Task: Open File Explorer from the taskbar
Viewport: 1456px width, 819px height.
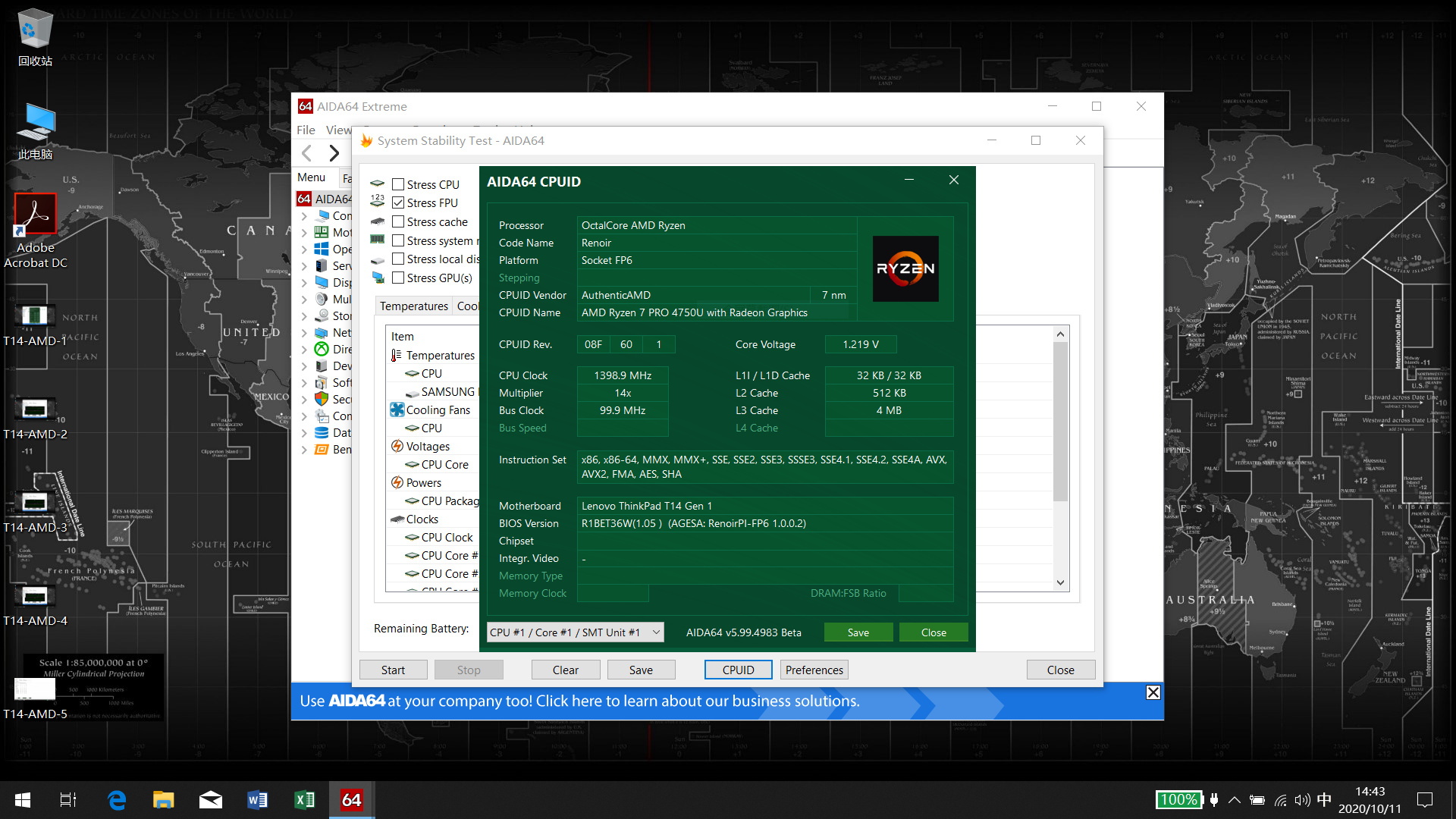Action: pos(163,799)
